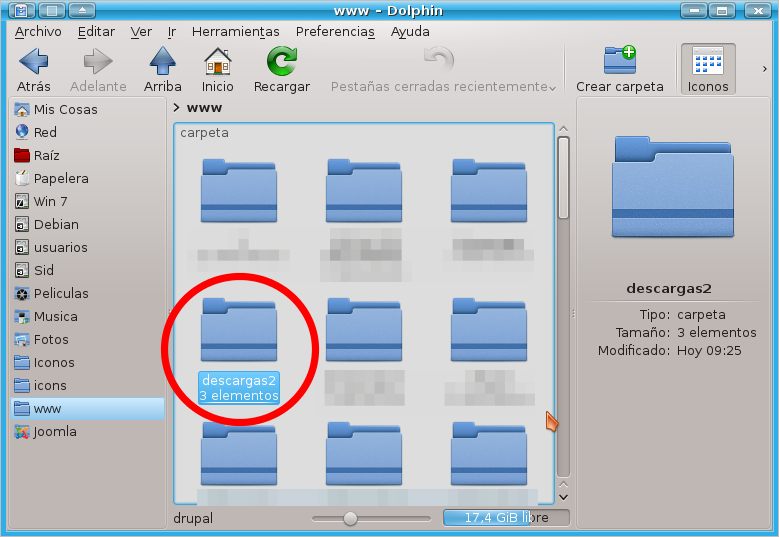Select middle folder in top row

pyautogui.click(x=364, y=191)
